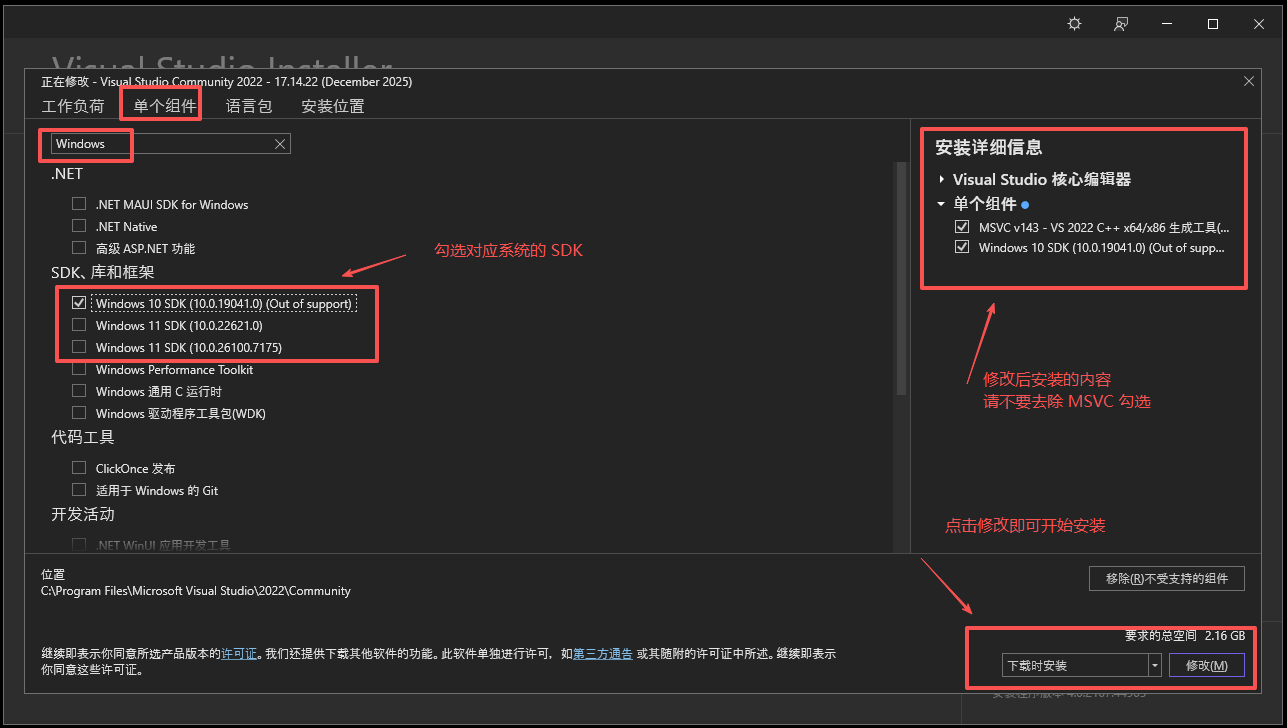This screenshot has width=1287, height=728.
Task: Open the send feedback icon in title bar
Action: pyautogui.click(x=1122, y=24)
